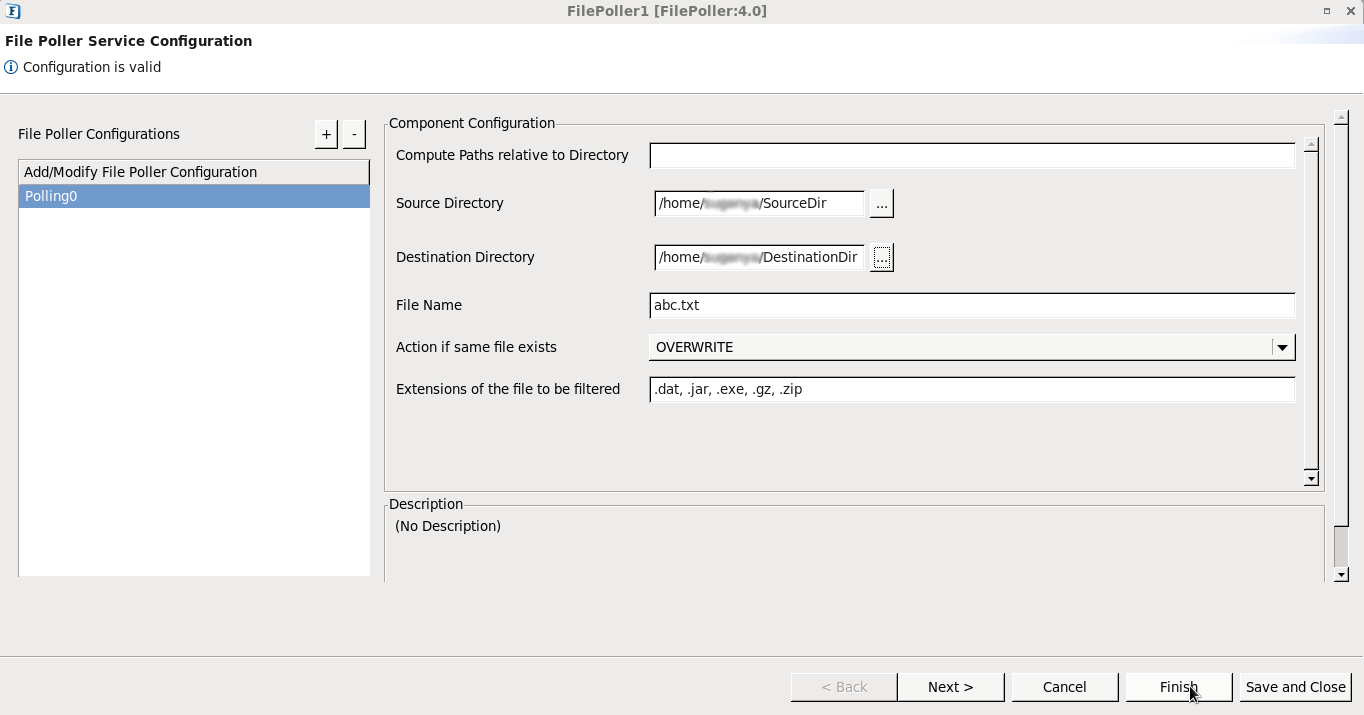Screen dimensions: 1364x715
Task: Click the Add/Modify File Poller Configuration header
Action: pos(194,172)
